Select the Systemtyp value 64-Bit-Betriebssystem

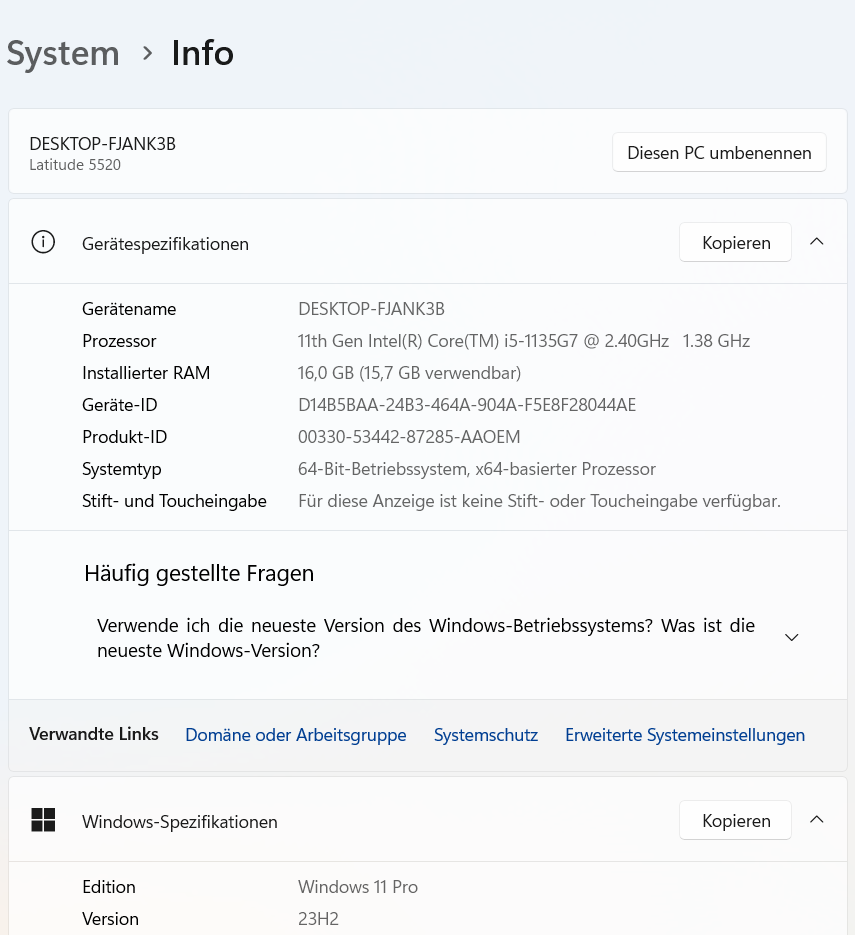click(477, 469)
